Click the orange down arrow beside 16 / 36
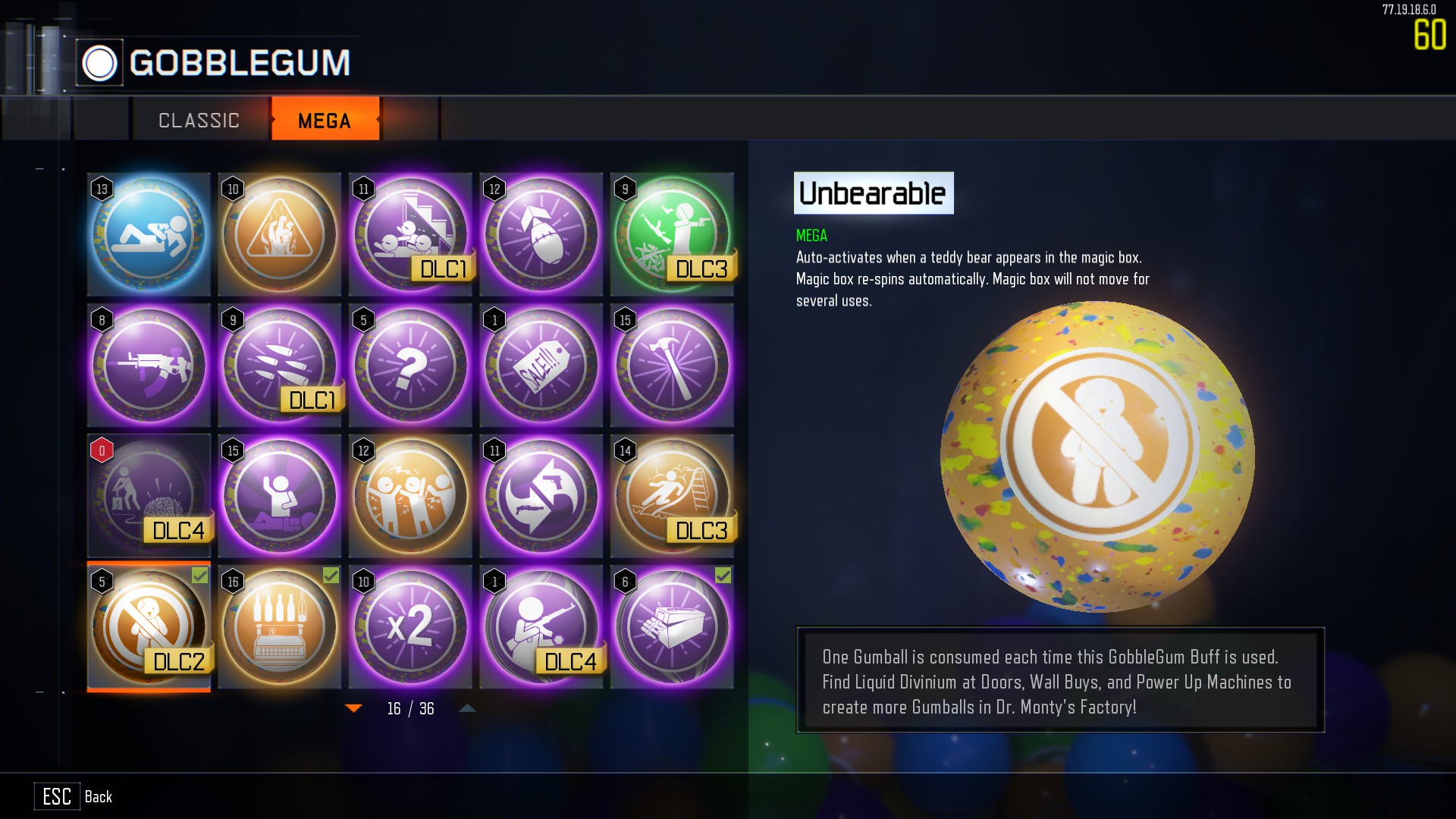1456x819 pixels. [353, 708]
